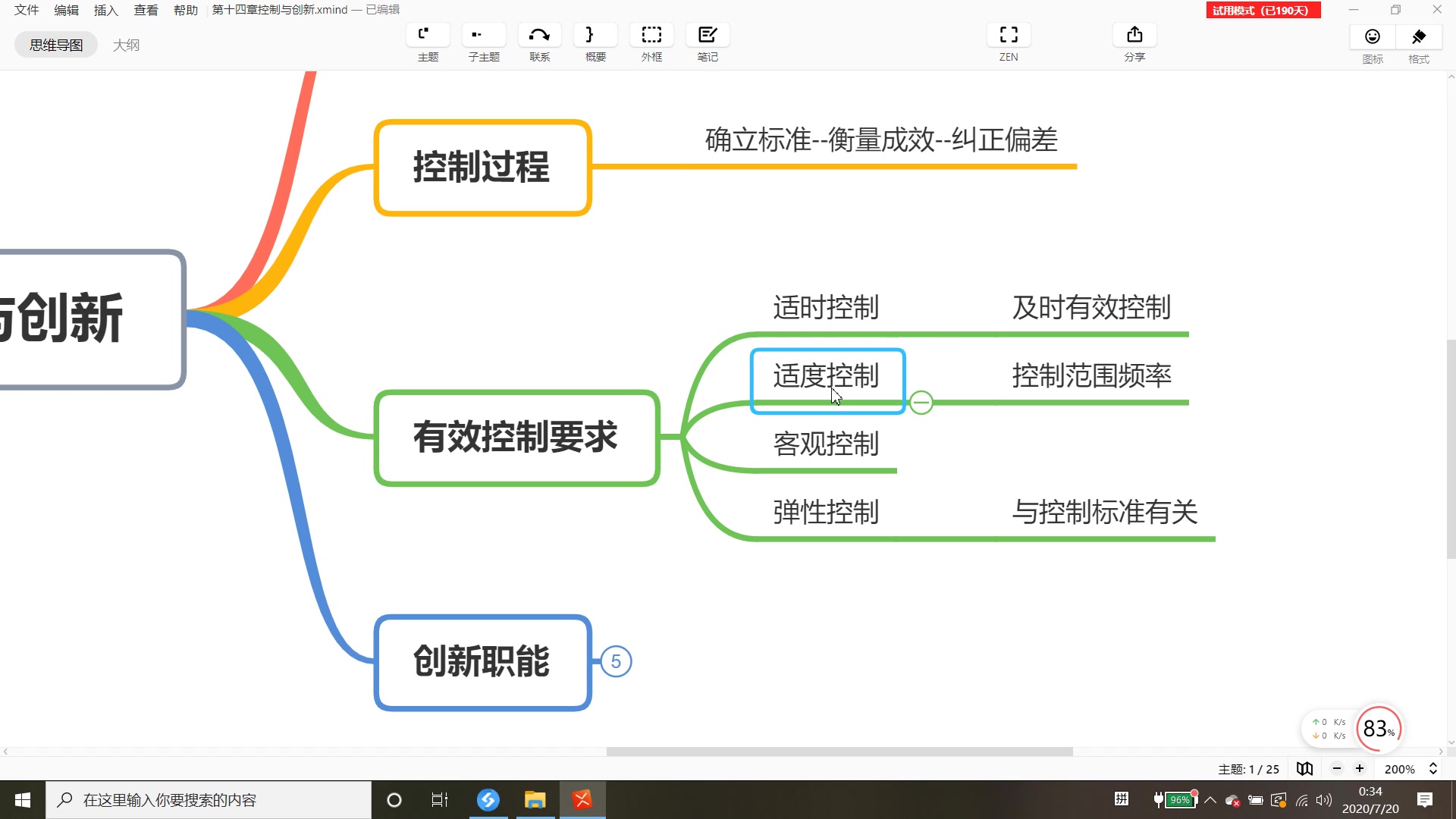Open the notification center icon
The width and height of the screenshot is (1456, 819).
[x=1425, y=800]
